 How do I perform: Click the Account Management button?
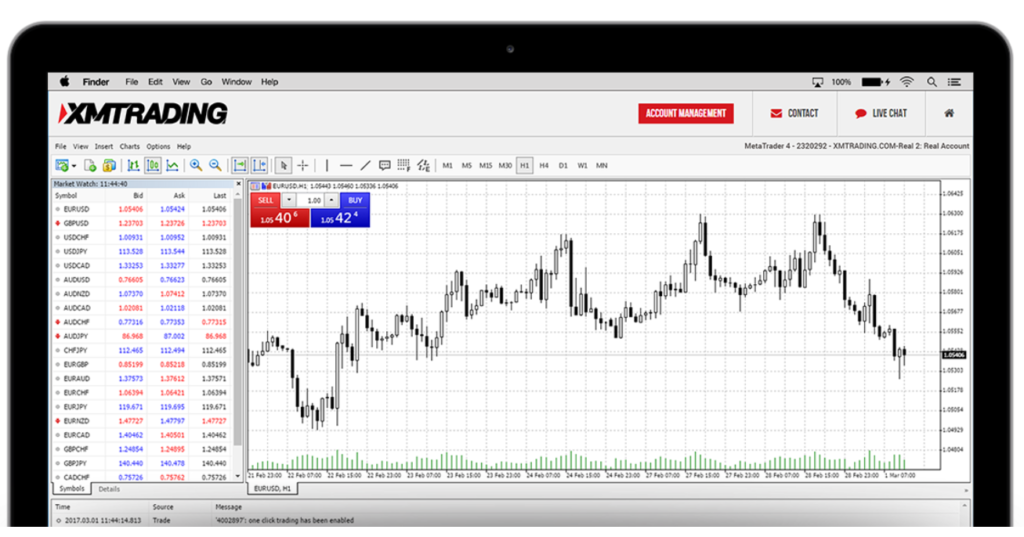point(686,114)
